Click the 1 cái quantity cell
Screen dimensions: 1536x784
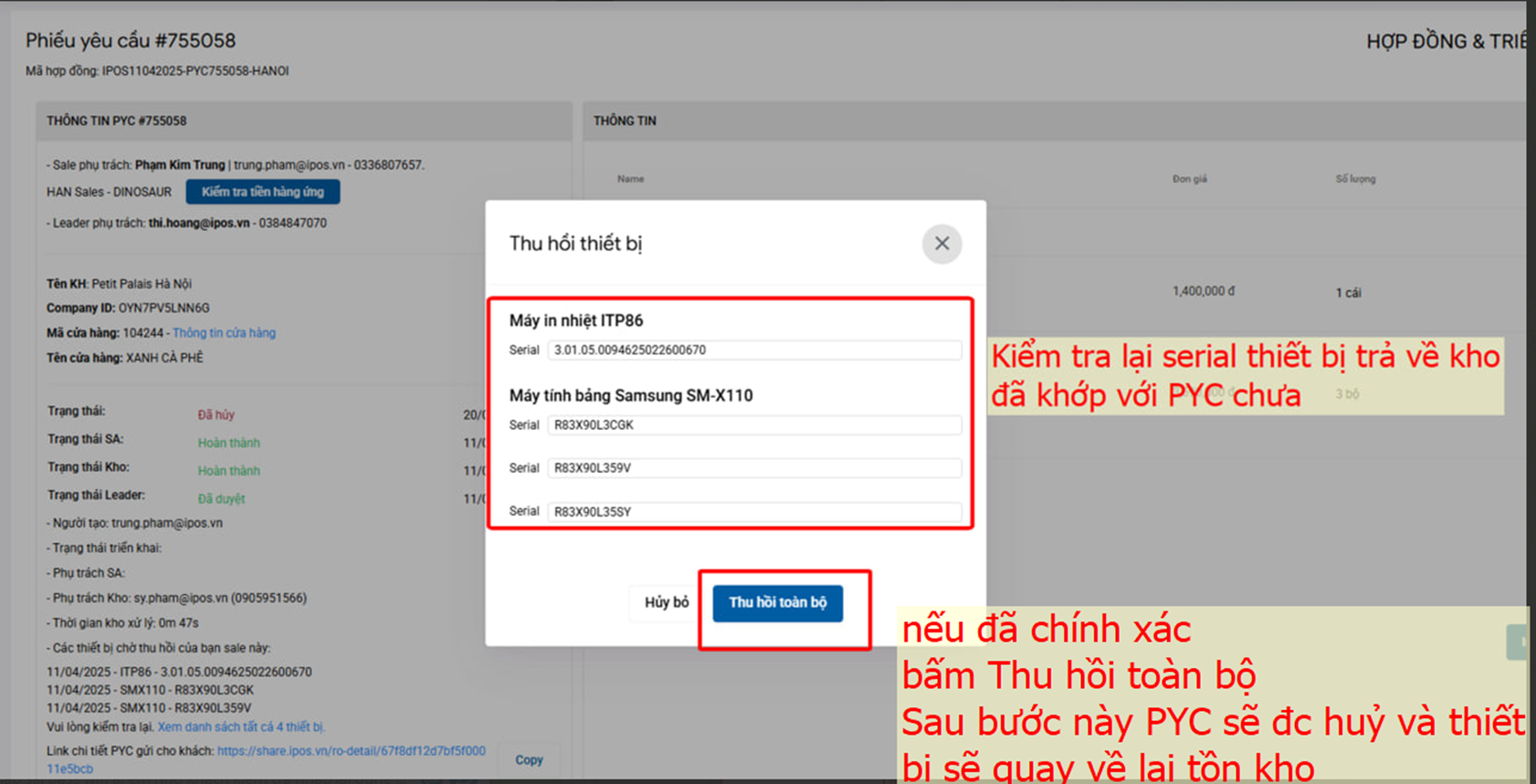tap(1349, 293)
